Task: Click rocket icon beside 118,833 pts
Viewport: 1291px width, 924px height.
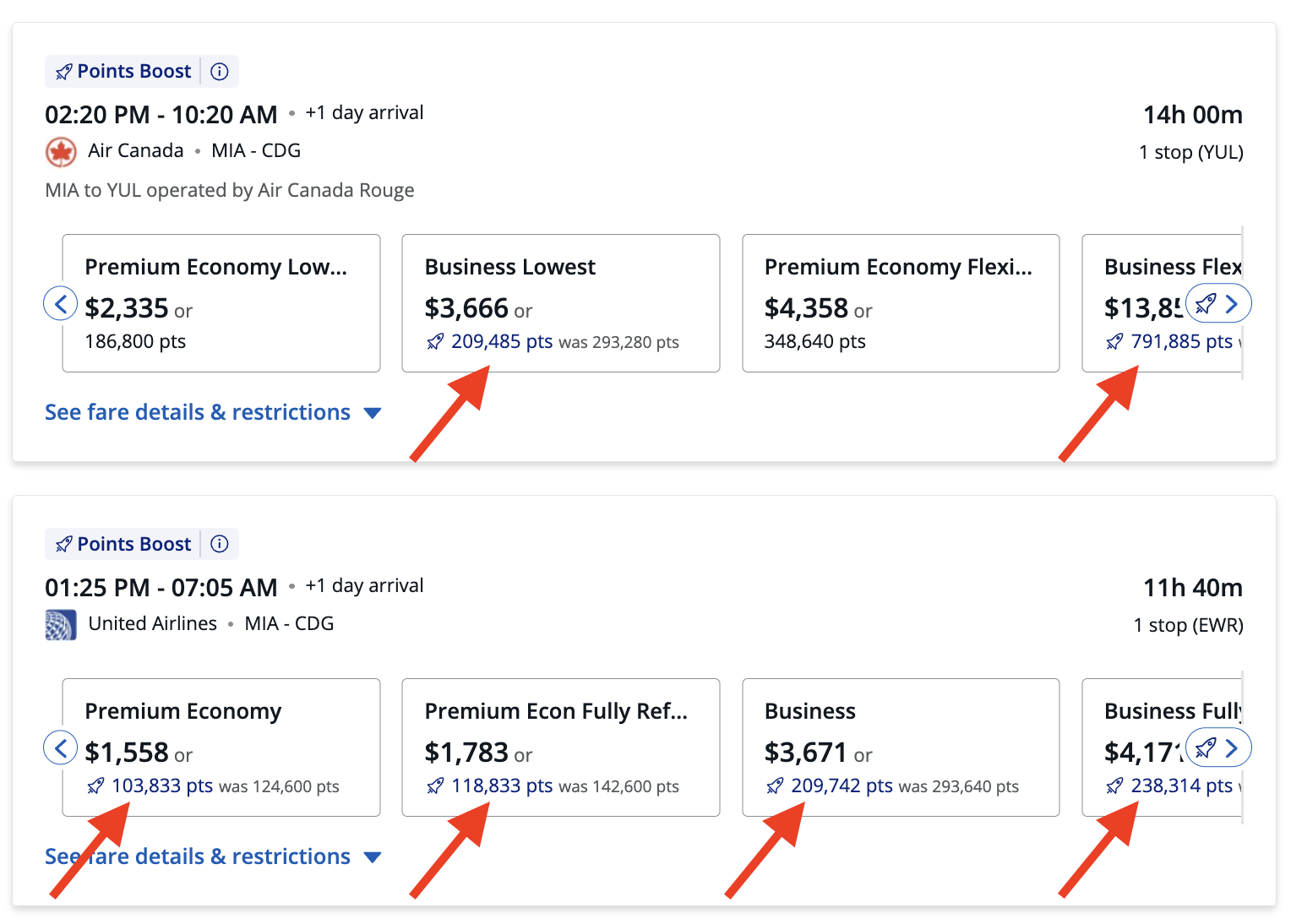Action: click(435, 786)
